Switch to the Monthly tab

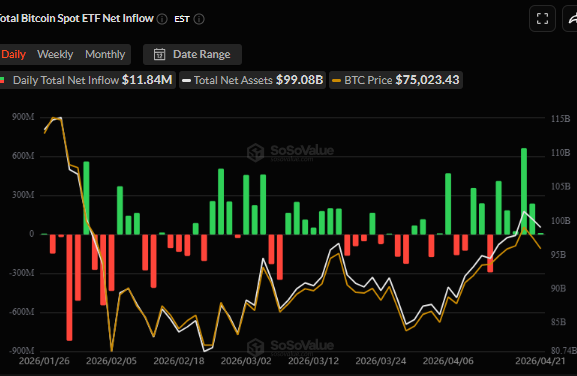[105, 54]
